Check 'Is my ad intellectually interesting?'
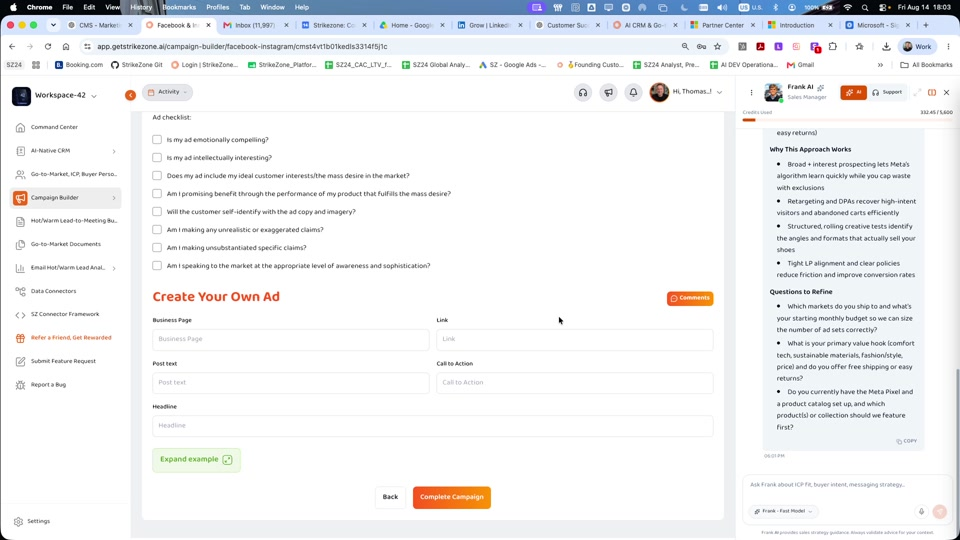Viewport: 960px width, 540px height. (x=157, y=157)
